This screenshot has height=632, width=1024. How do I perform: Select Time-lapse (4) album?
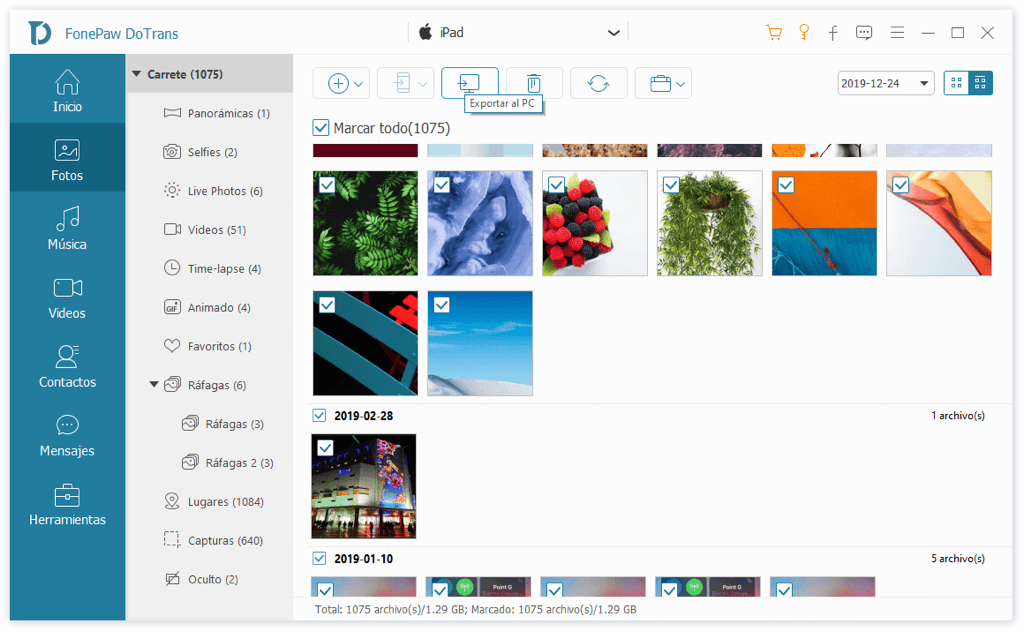pos(212,268)
